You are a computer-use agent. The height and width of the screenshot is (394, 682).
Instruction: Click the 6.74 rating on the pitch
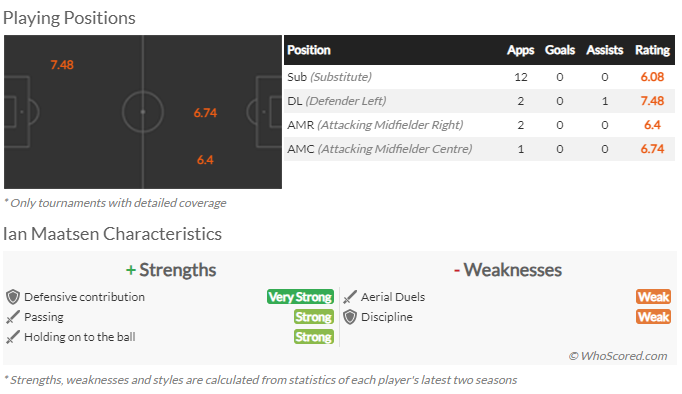click(205, 113)
